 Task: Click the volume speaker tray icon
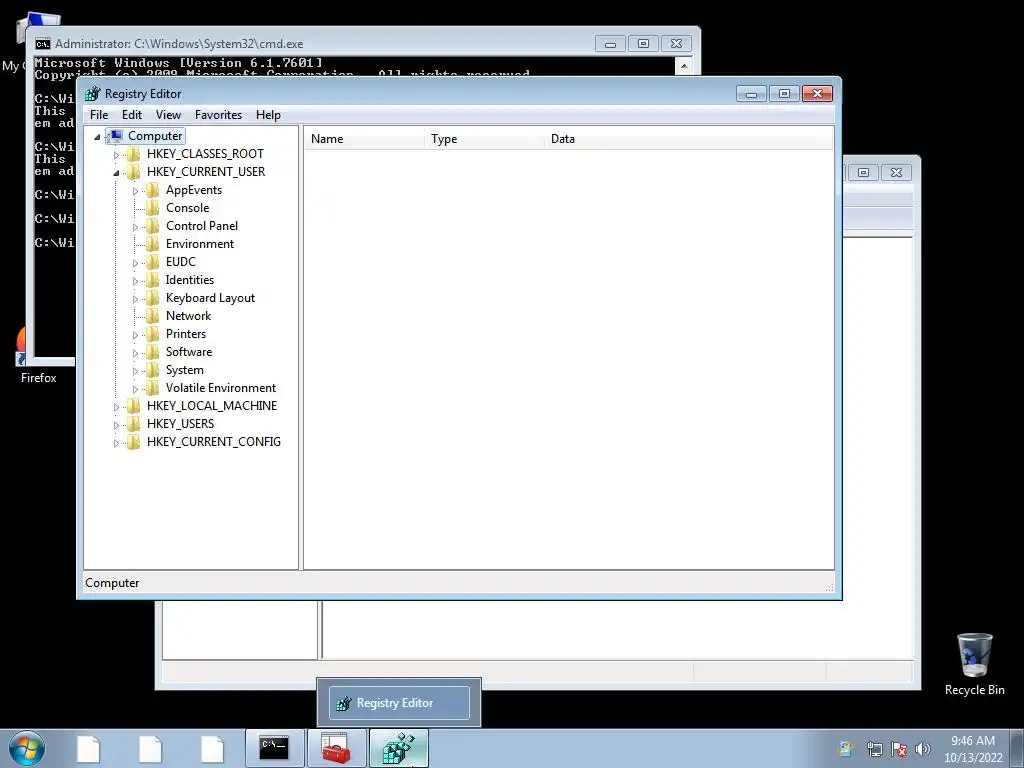923,749
